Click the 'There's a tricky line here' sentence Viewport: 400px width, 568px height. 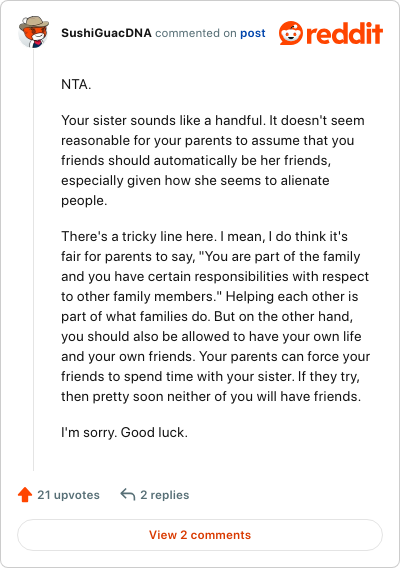coord(139,236)
